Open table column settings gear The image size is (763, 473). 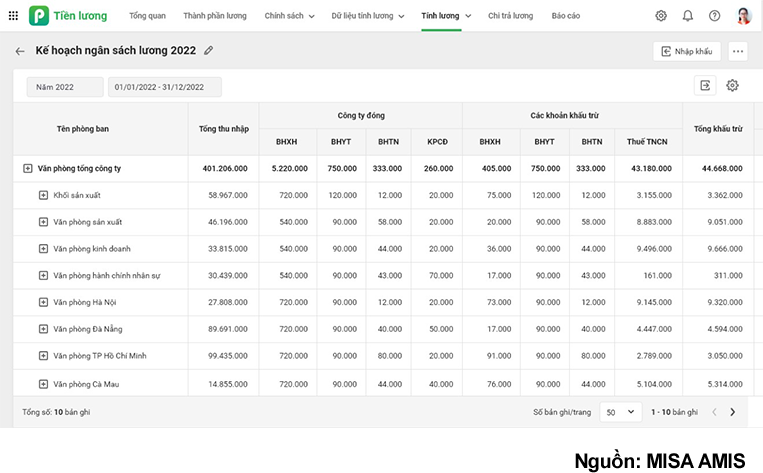click(x=732, y=86)
